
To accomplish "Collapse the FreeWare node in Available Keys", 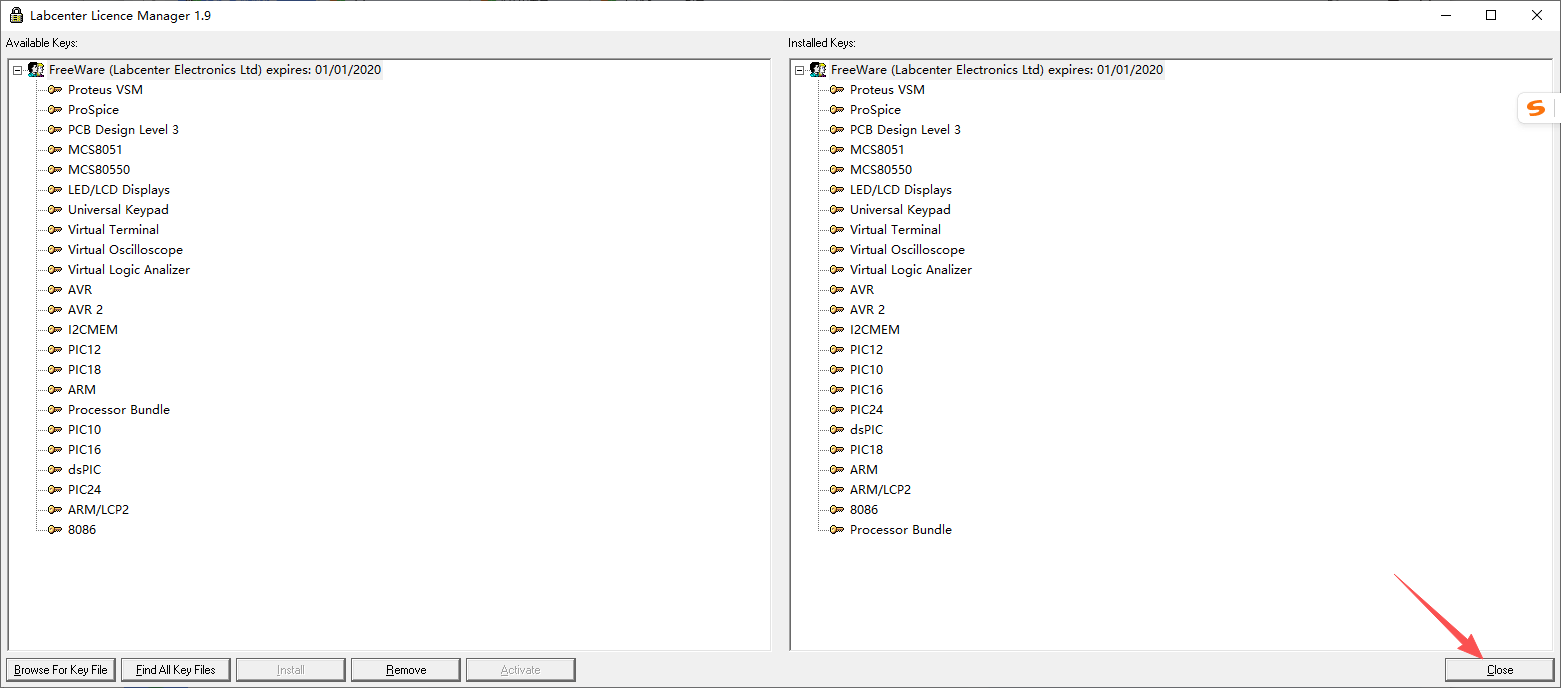I will point(17,70).
